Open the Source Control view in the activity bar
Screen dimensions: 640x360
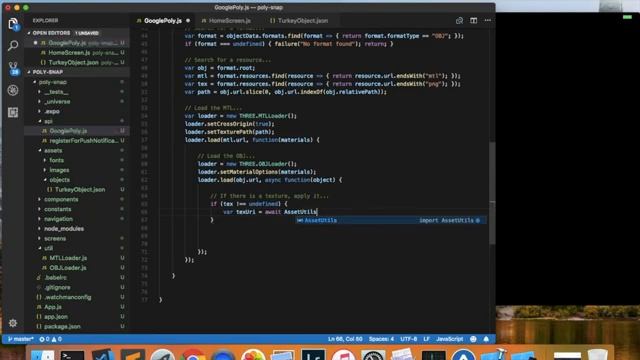tap(13, 68)
